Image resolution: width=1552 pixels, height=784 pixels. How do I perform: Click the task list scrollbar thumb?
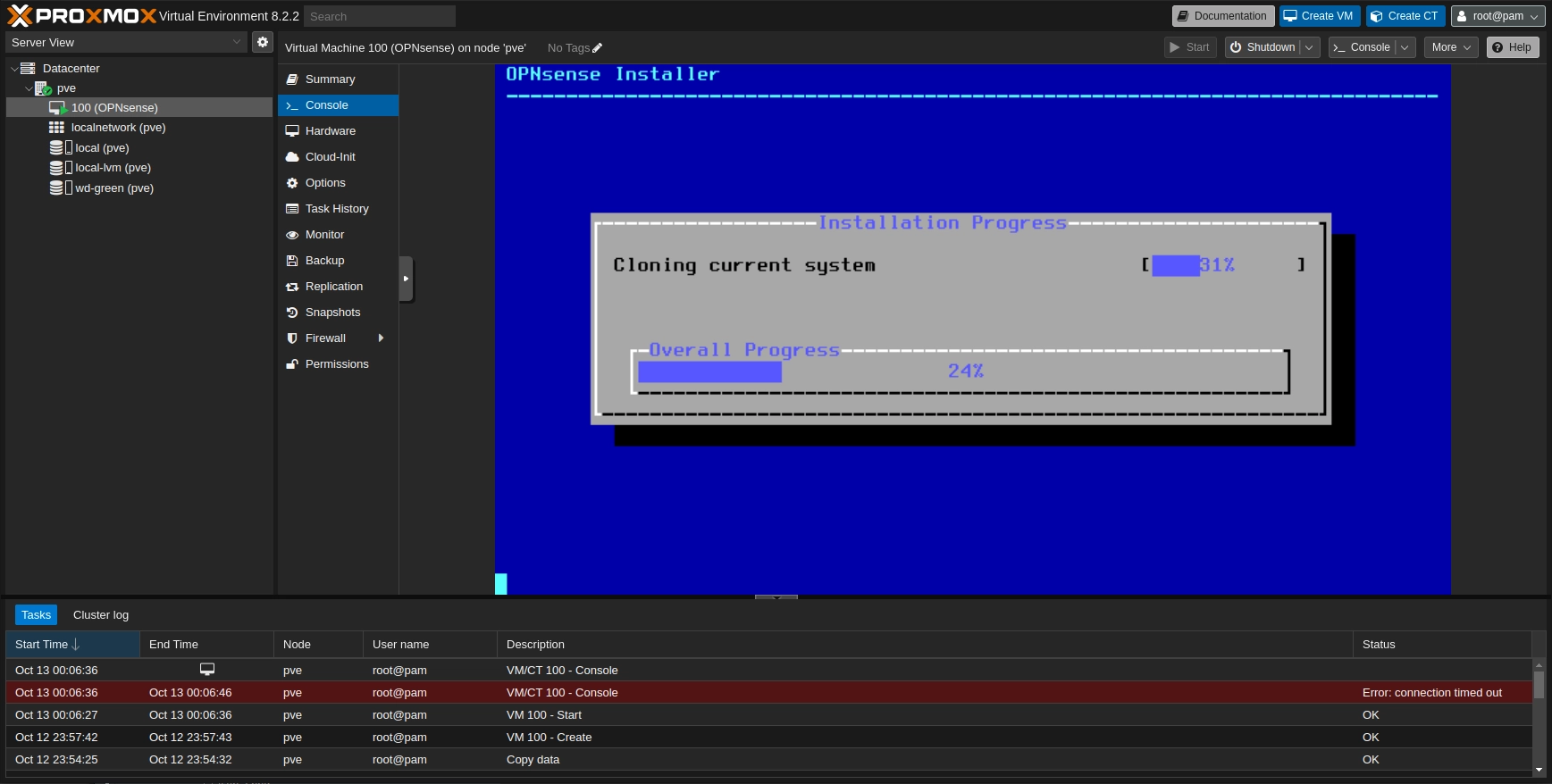coord(1539,684)
